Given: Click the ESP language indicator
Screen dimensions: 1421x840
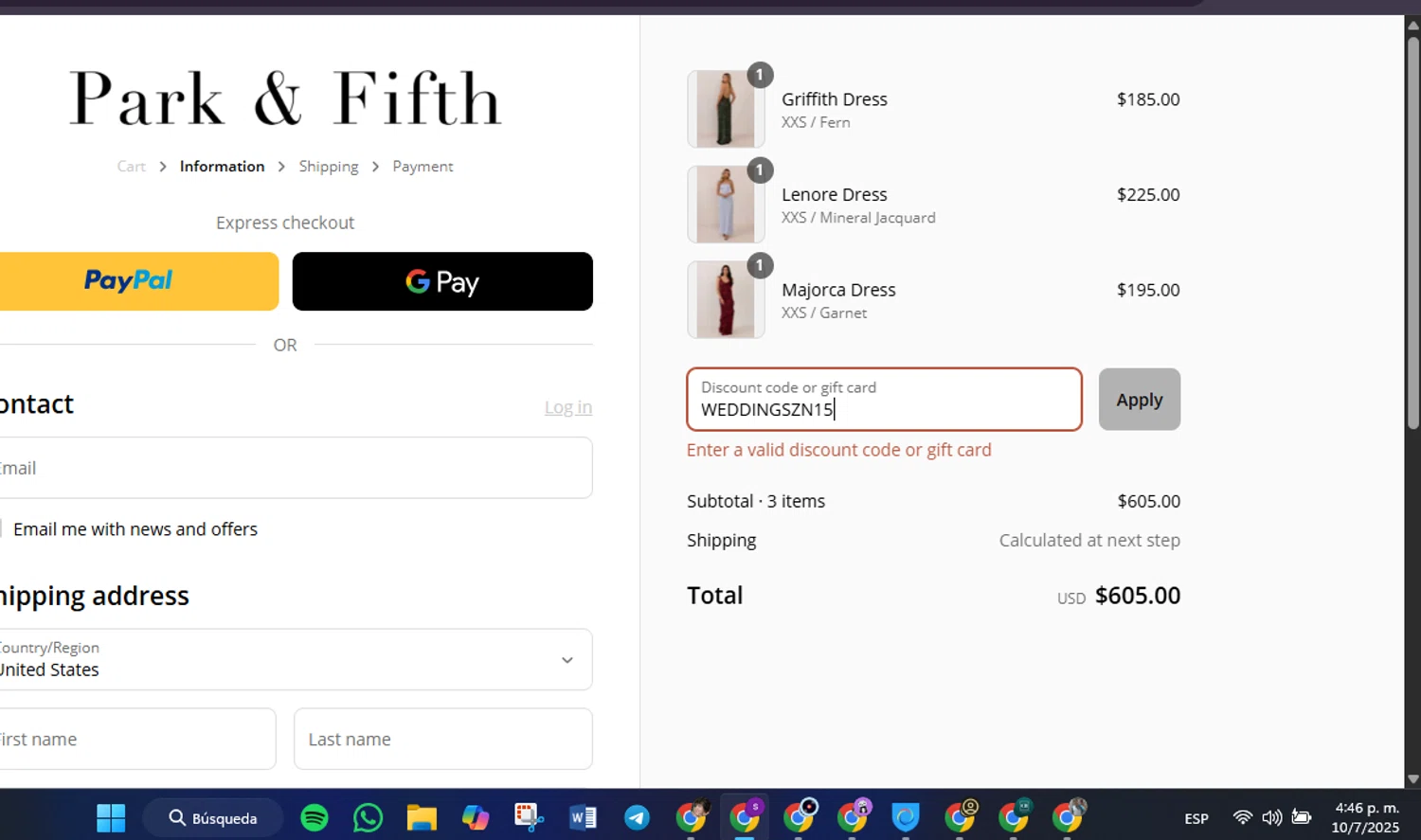Looking at the screenshot, I should point(1196,818).
